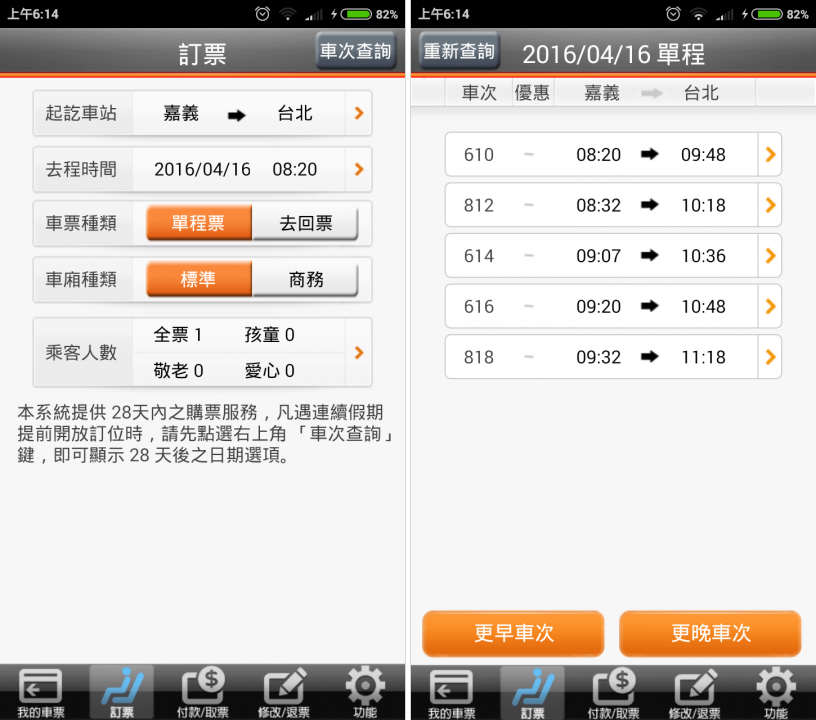Open the 修改/退票 pencil icon on left navbar

tap(285, 690)
